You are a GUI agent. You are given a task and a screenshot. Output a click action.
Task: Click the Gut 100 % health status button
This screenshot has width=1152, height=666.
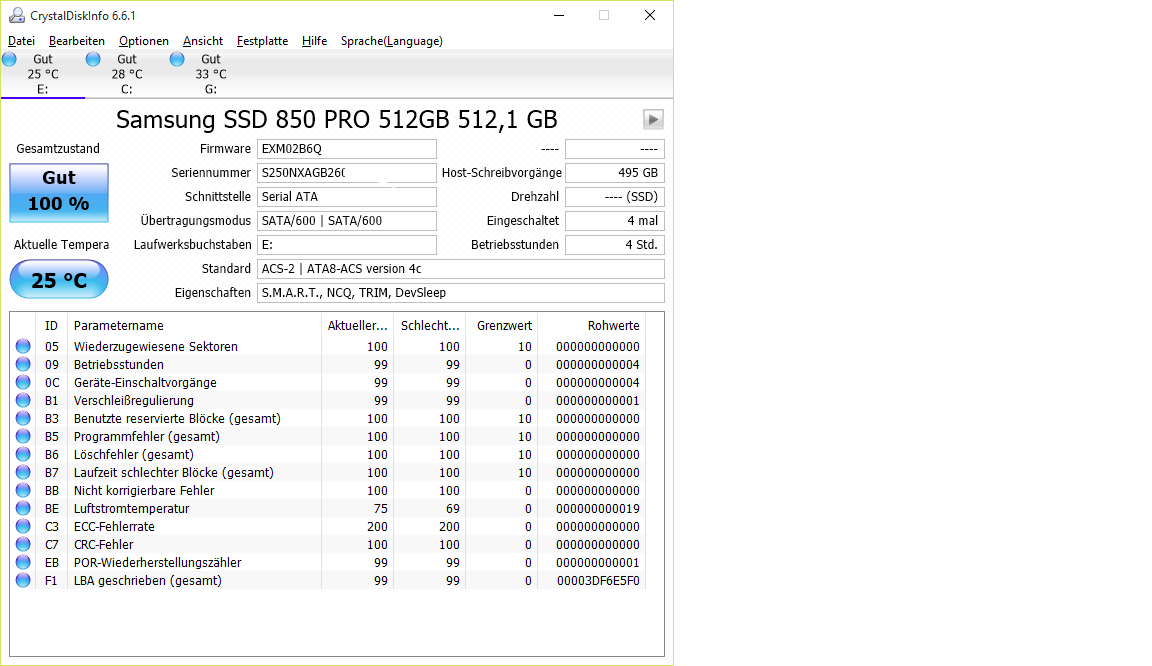[x=59, y=193]
